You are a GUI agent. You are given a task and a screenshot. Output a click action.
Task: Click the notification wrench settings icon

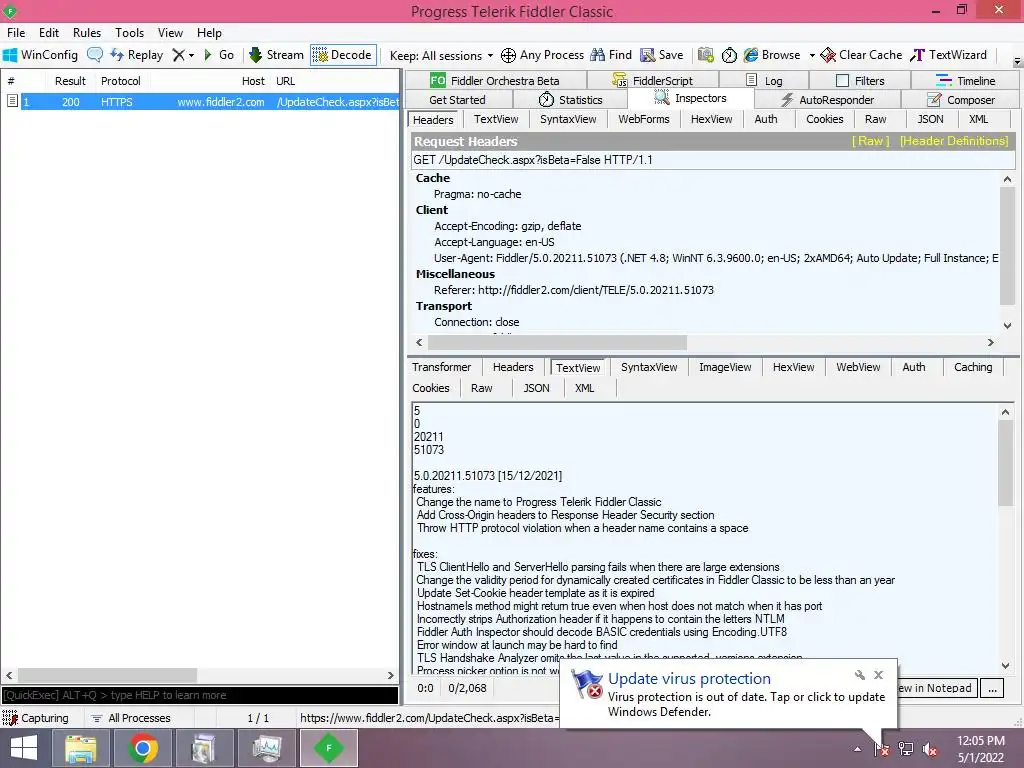point(859,675)
